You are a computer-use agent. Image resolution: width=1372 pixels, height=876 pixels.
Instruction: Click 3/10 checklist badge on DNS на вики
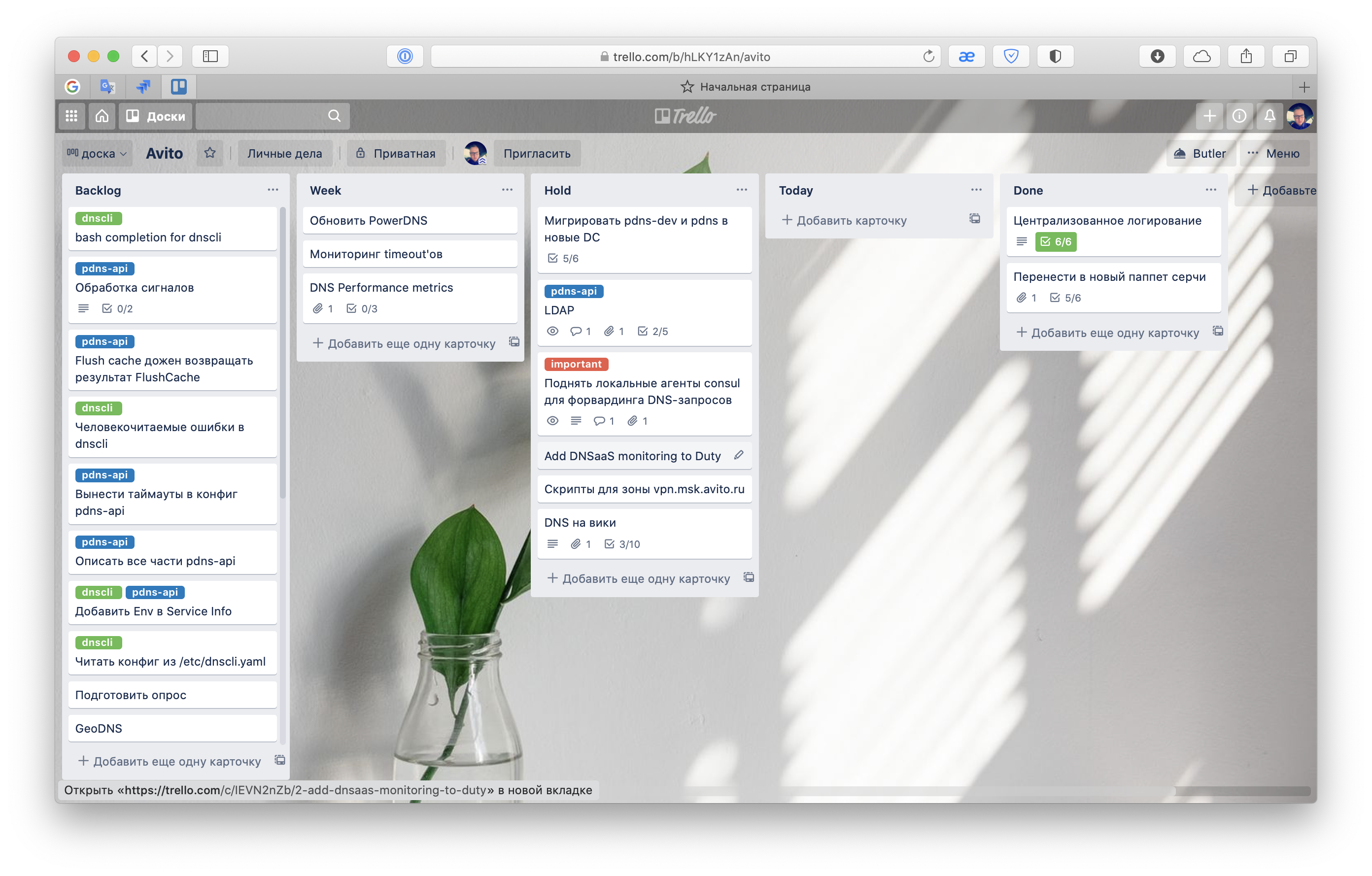pyautogui.click(x=622, y=544)
